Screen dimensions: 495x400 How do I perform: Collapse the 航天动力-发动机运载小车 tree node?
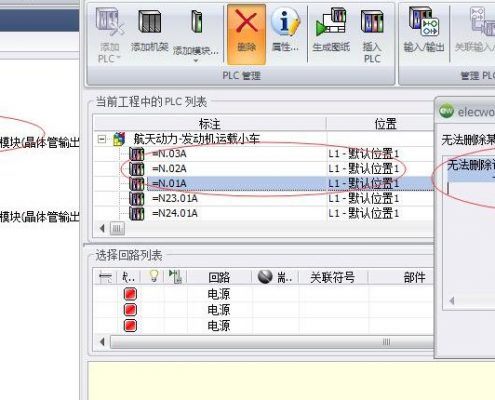tap(102, 139)
